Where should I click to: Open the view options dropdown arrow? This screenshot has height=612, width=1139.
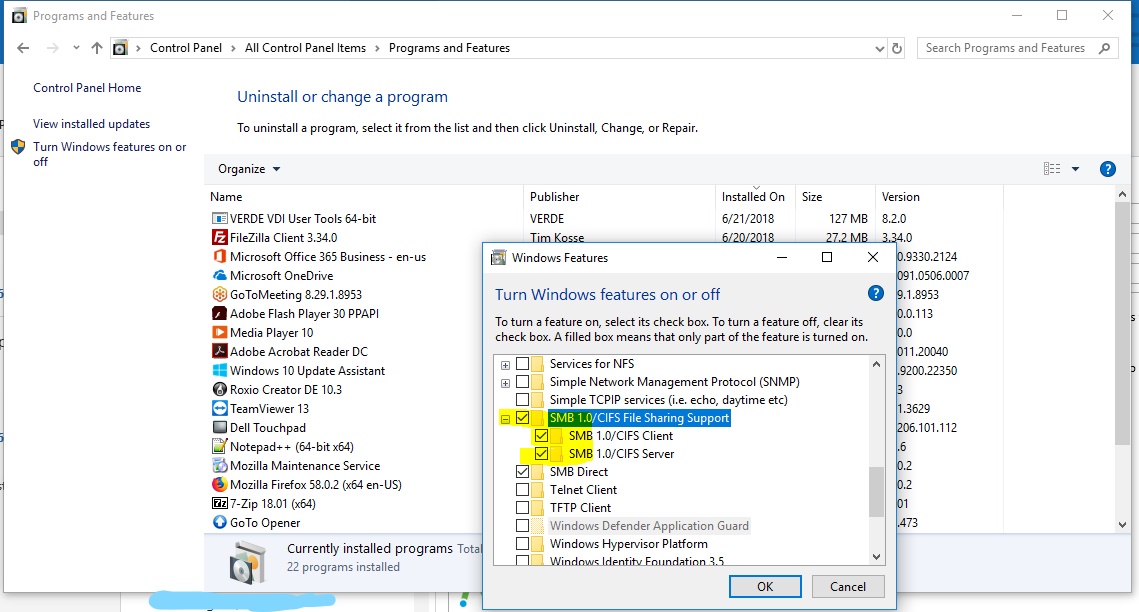[1075, 168]
